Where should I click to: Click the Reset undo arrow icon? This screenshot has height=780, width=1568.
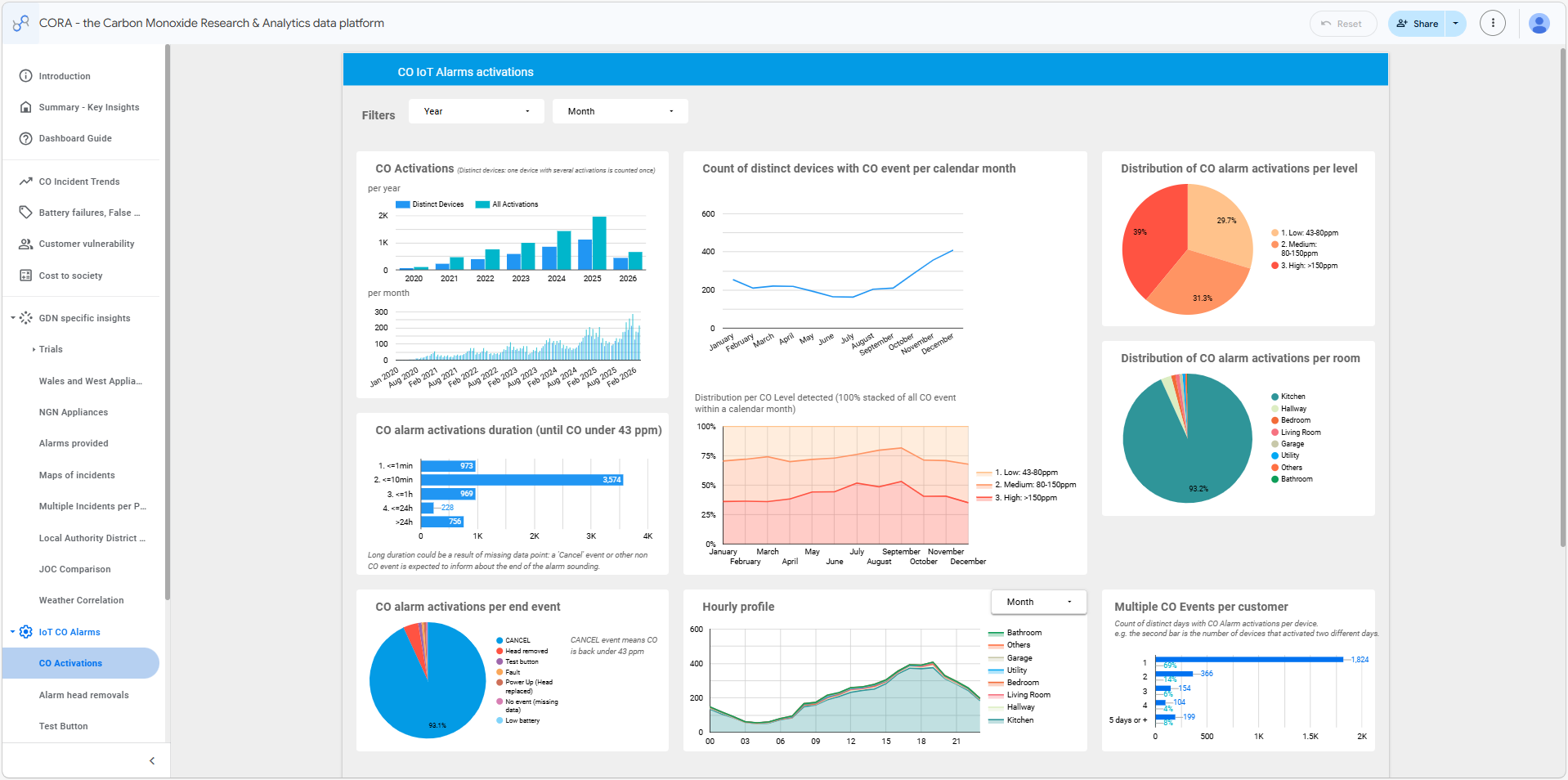pyautogui.click(x=1326, y=24)
